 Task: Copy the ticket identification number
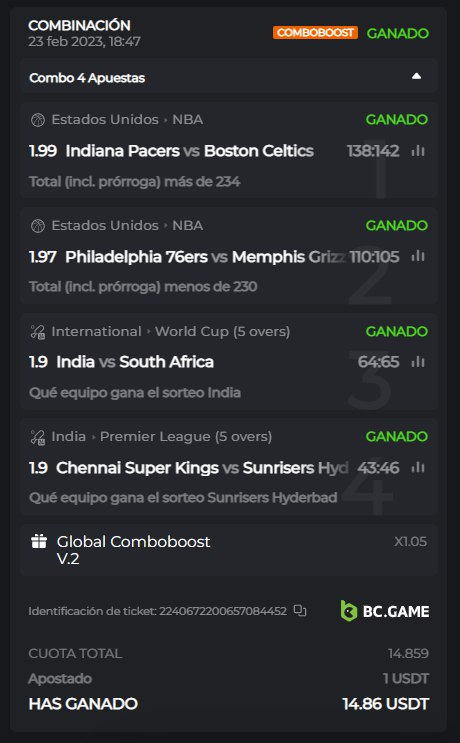tap(300, 611)
